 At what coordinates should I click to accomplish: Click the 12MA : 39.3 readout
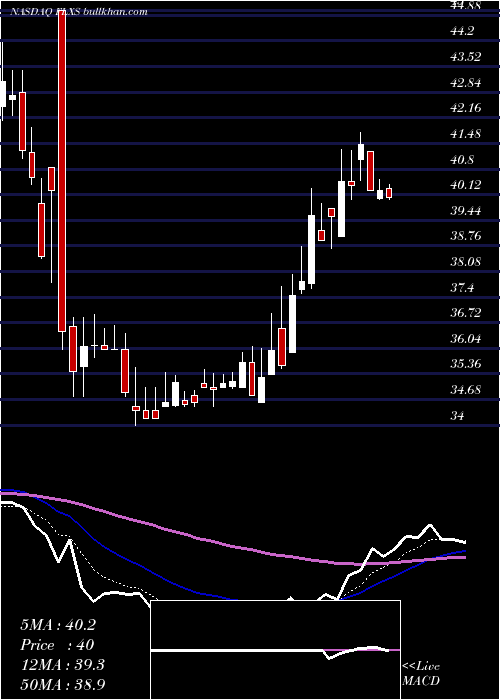62,664
